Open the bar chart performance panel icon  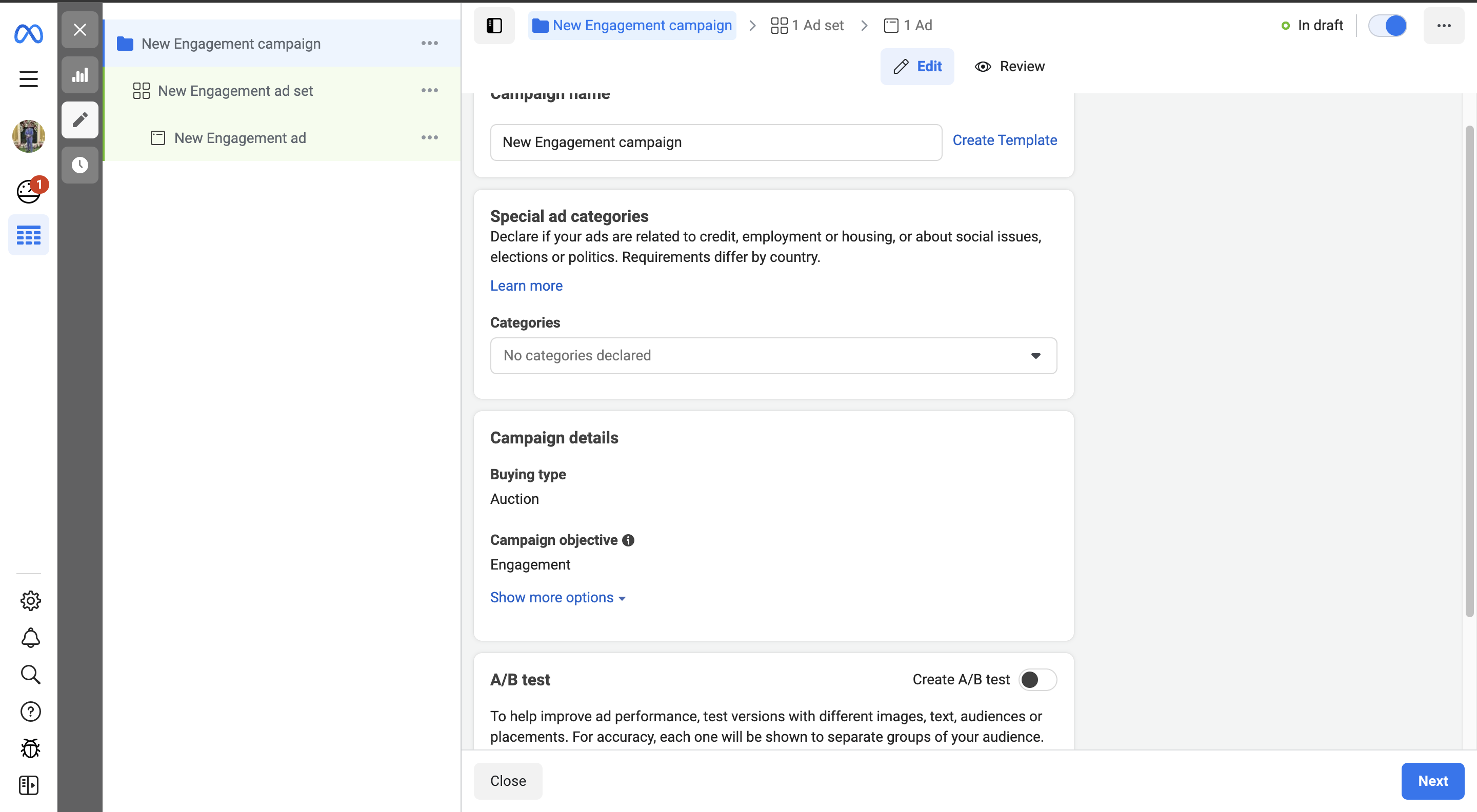pyautogui.click(x=79, y=75)
